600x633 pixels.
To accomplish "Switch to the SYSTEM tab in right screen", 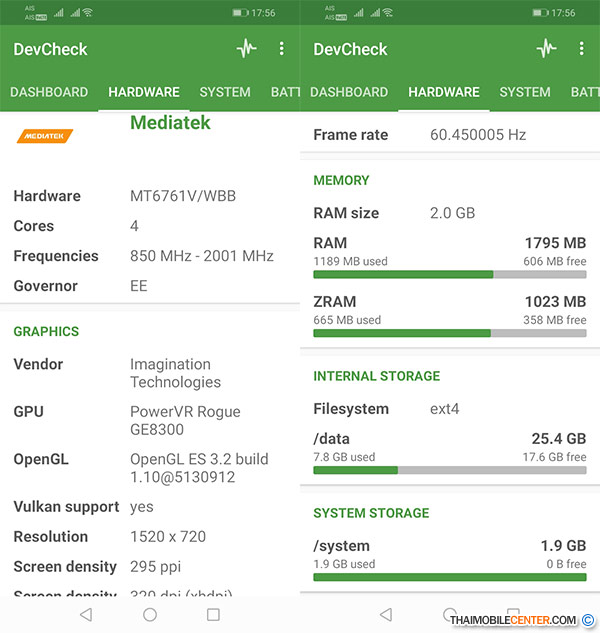I will tap(525, 92).
